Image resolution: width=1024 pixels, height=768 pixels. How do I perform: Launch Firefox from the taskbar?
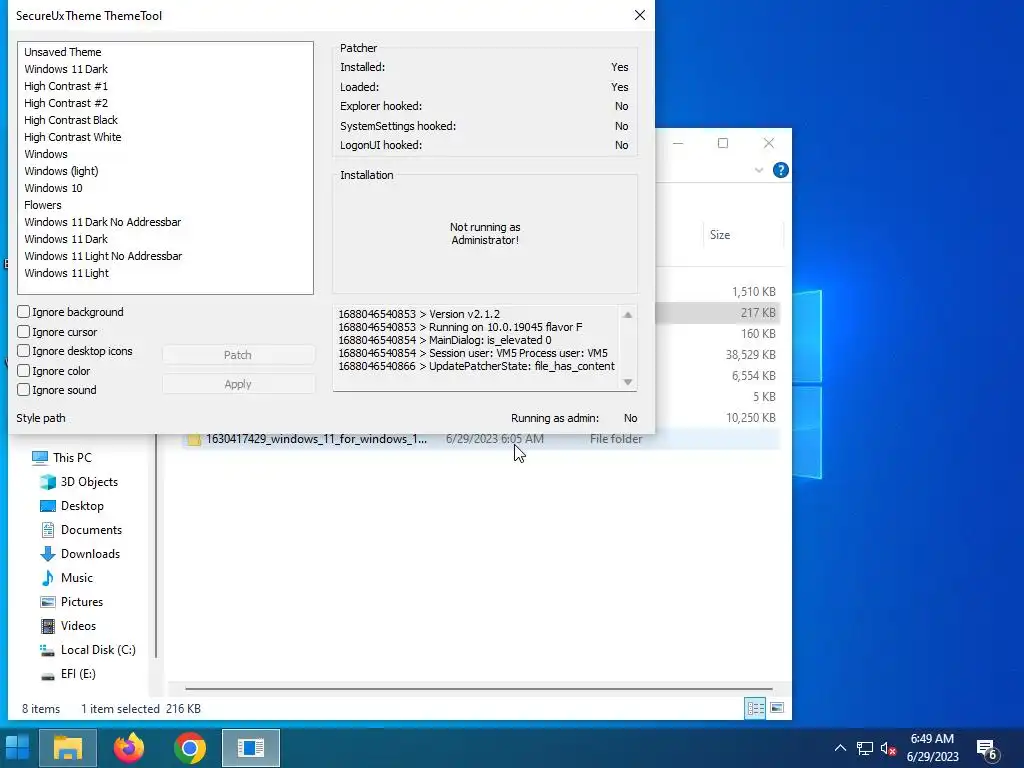[129, 748]
